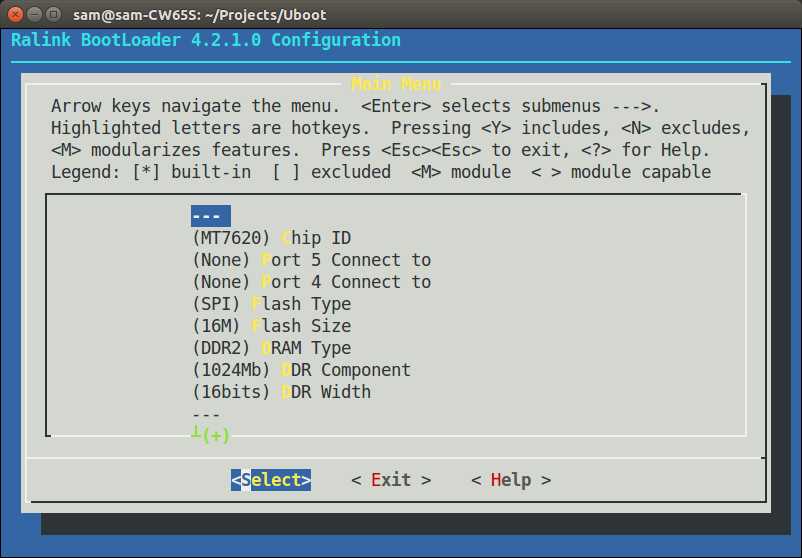The width and height of the screenshot is (802, 558).
Task: Click the Legend line text
Action: click(381, 172)
